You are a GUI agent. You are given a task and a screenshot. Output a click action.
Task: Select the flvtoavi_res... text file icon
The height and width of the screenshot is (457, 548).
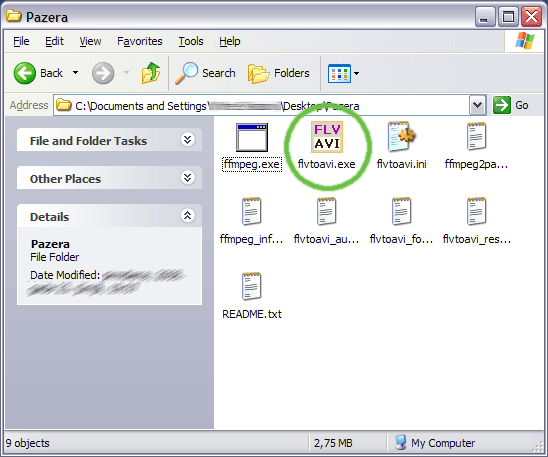click(476, 211)
